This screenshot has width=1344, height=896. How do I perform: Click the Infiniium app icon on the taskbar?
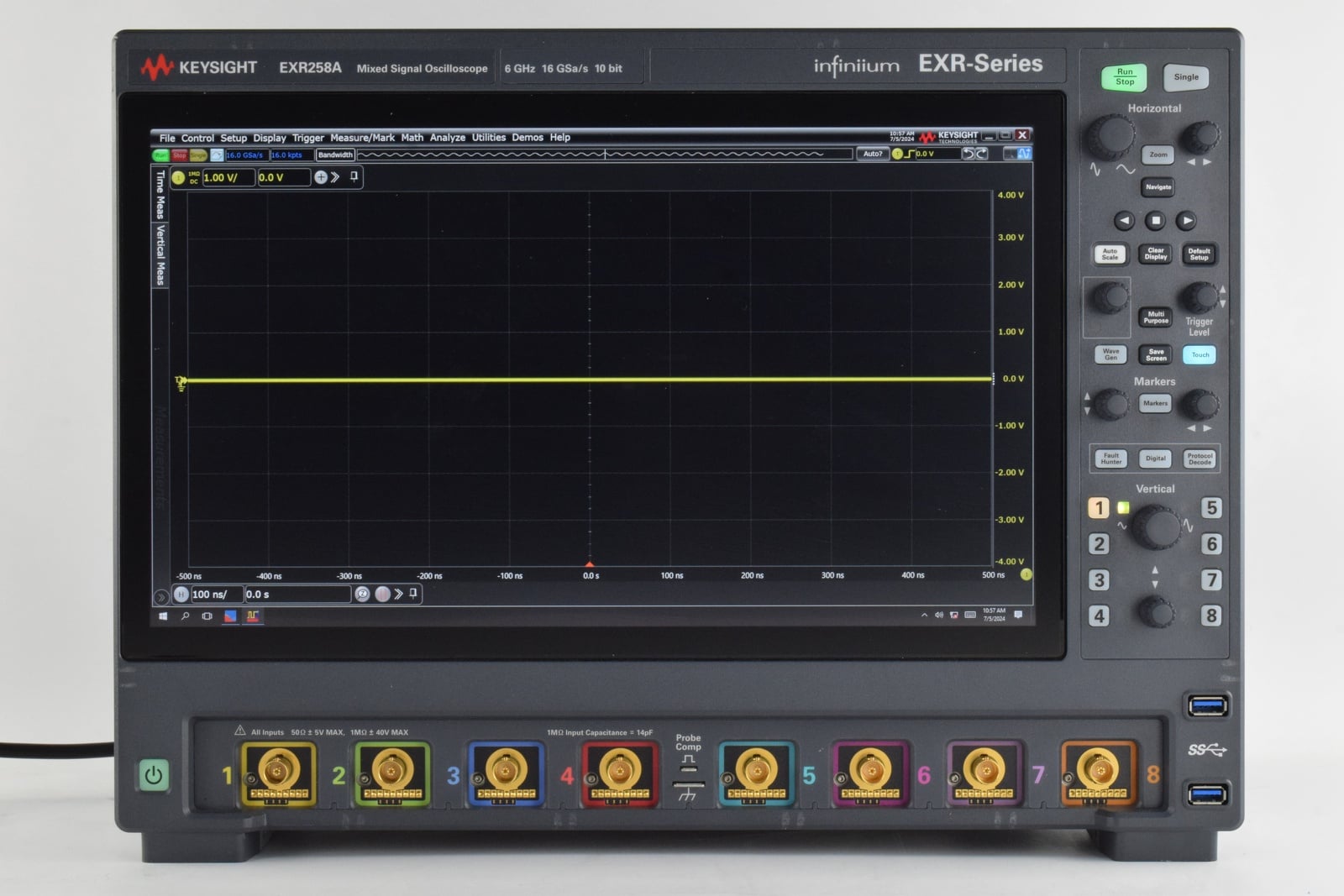coord(252,616)
